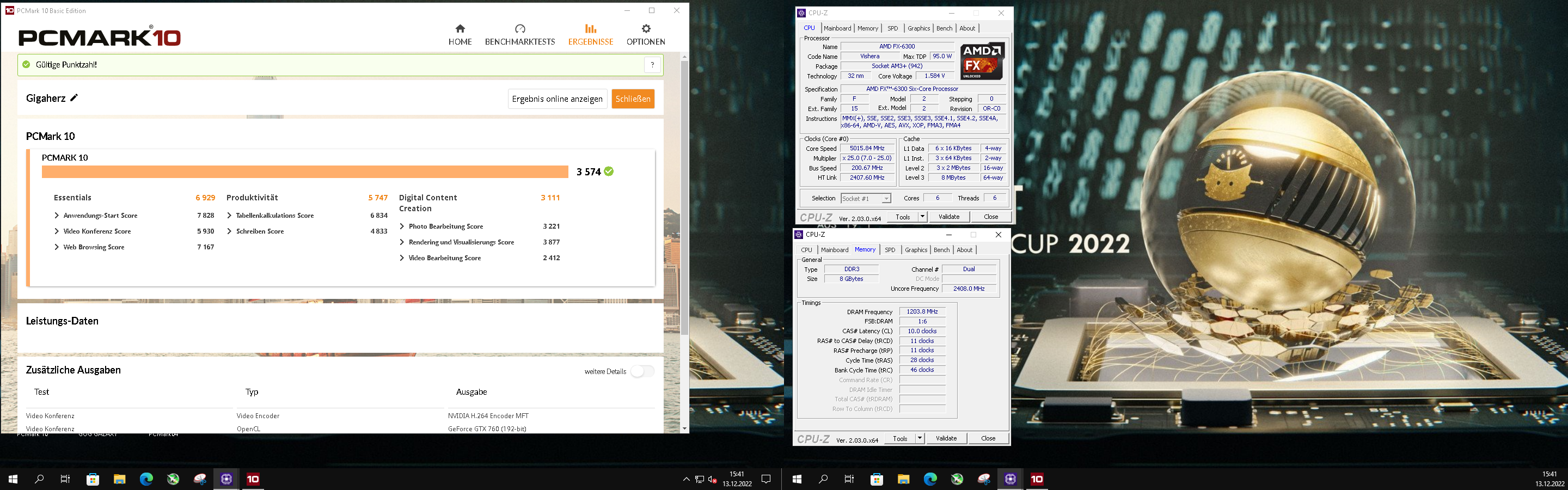Click PCMark 10 icon on taskbar below CPU-Z windows
The height and width of the screenshot is (490, 1568).
click(x=1037, y=479)
